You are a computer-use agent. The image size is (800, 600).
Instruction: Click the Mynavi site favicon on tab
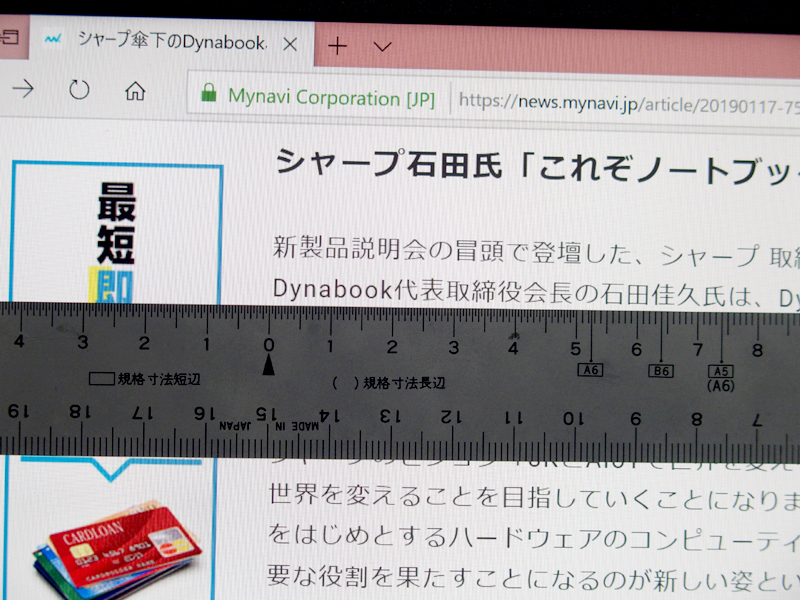pyautogui.click(x=53, y=38)
